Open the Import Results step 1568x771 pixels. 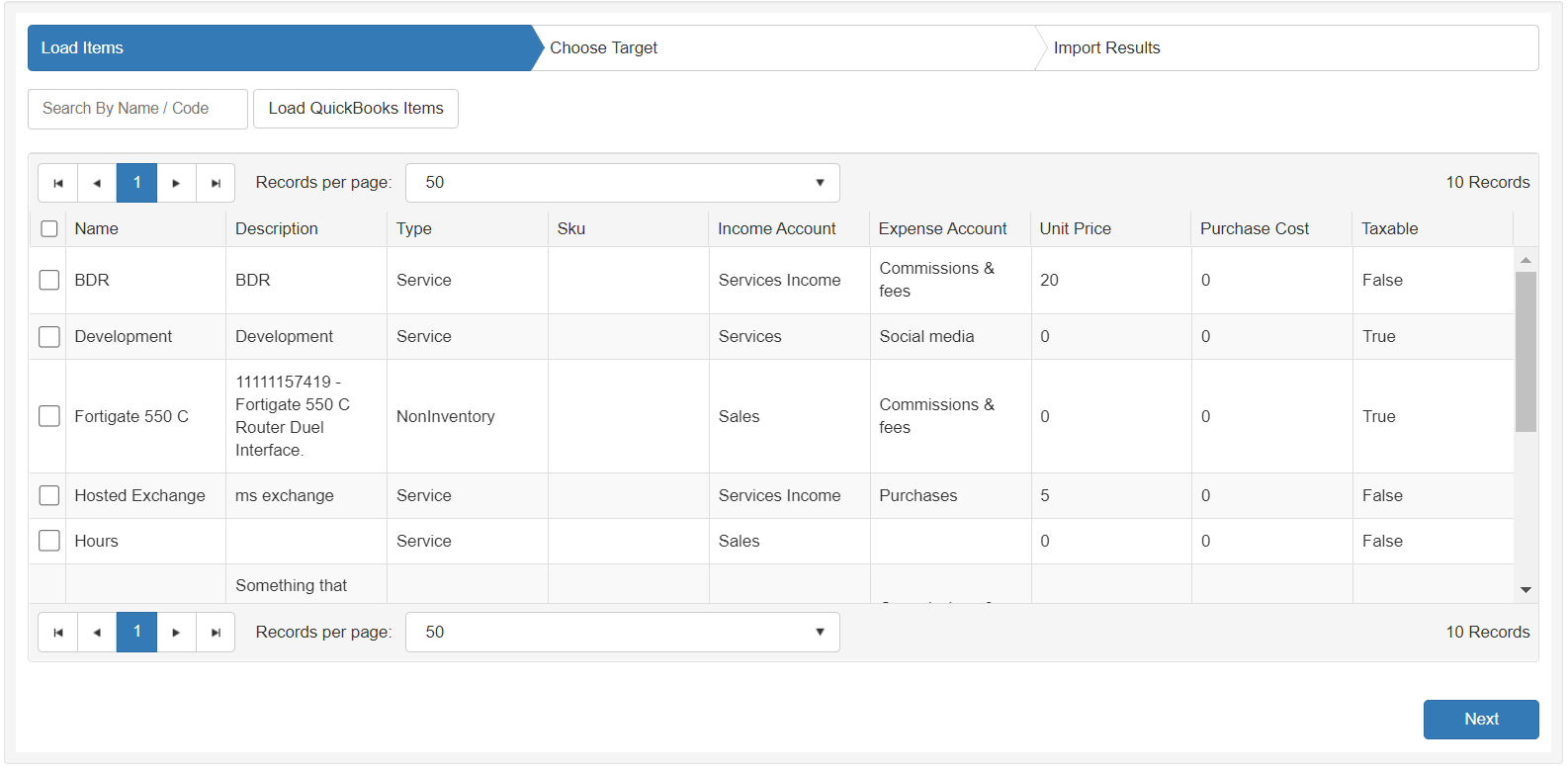click(x=1106, y=48)
